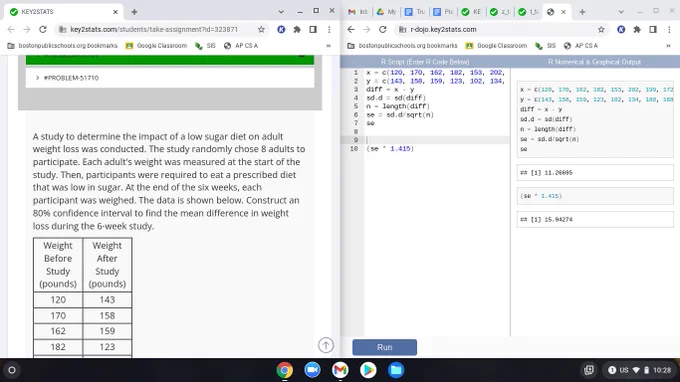The width and height of the screenshot is (680, 382).
Task: Show more bookmarks in left window
Action: pos(328,46)
